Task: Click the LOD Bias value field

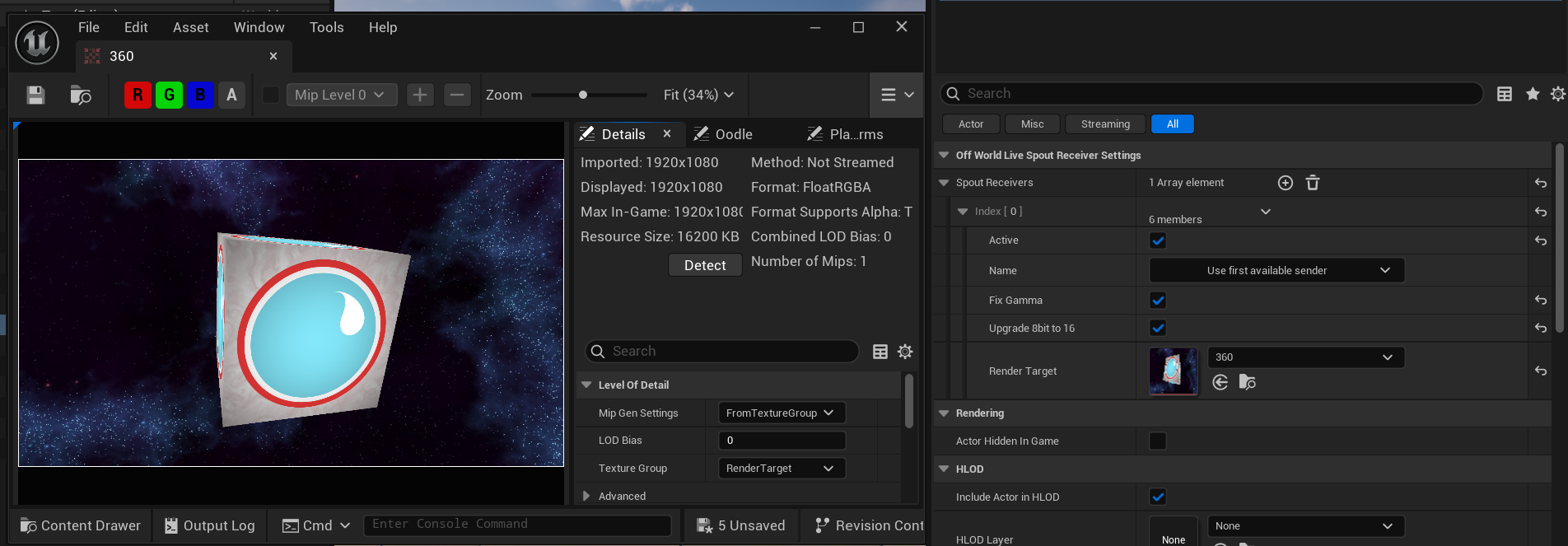Action: pyautogui.click(x=782, y=441)
